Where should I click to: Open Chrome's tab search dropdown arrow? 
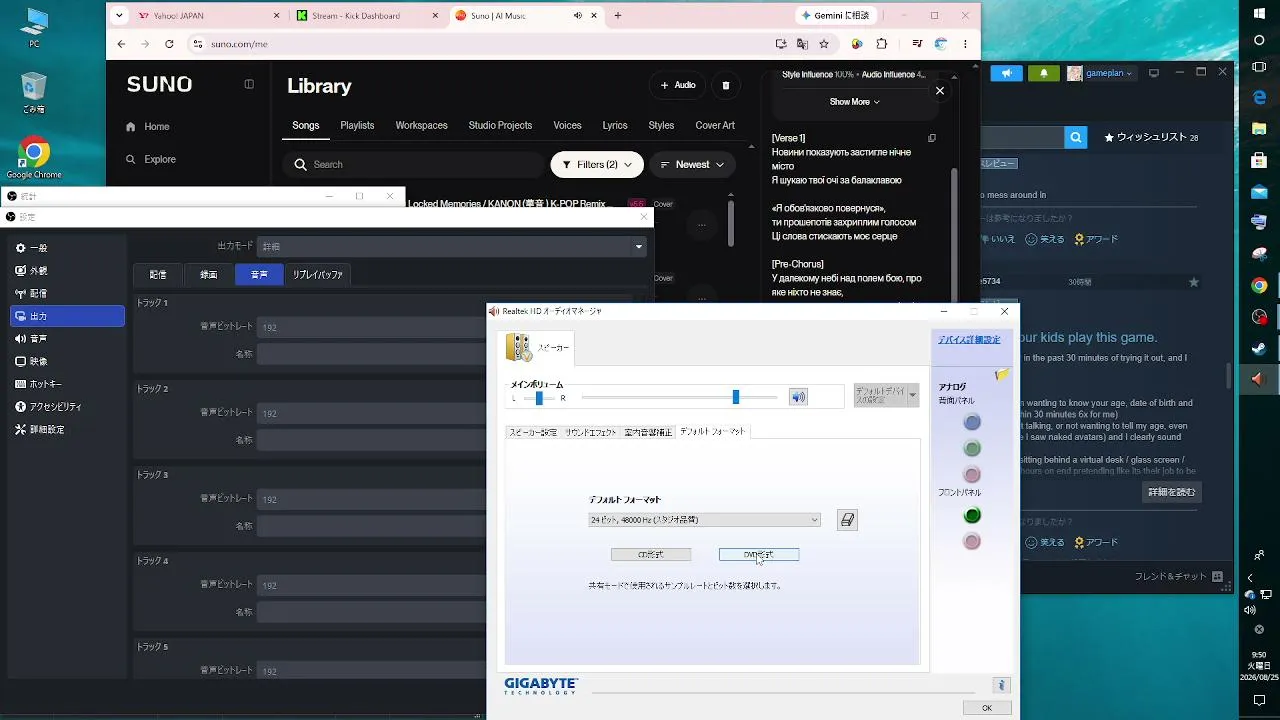click(x=119, y=16)
